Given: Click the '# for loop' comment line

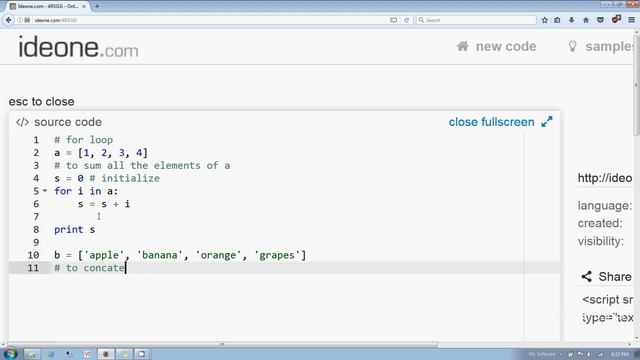Looking at the screenshot, I should click(83, 140).
